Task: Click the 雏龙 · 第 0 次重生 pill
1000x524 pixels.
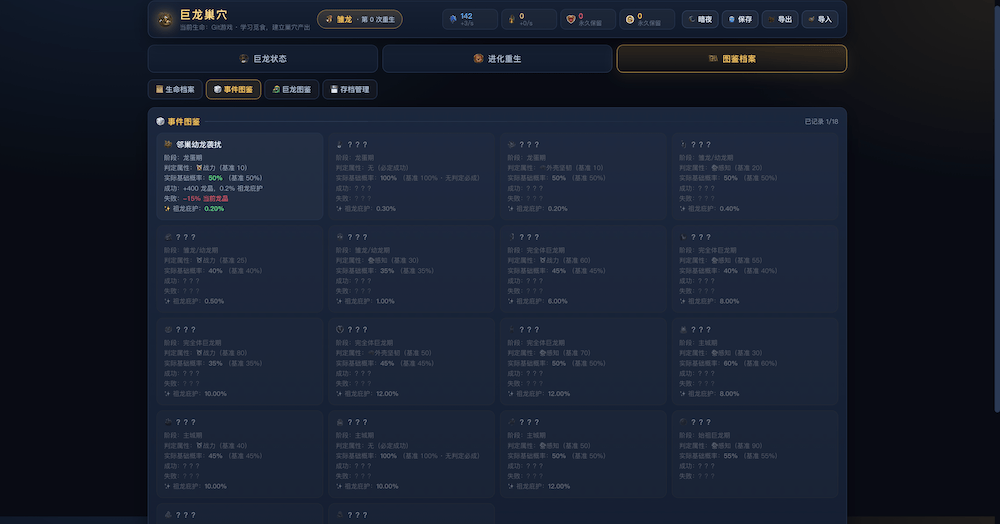Action: [360, 19]
